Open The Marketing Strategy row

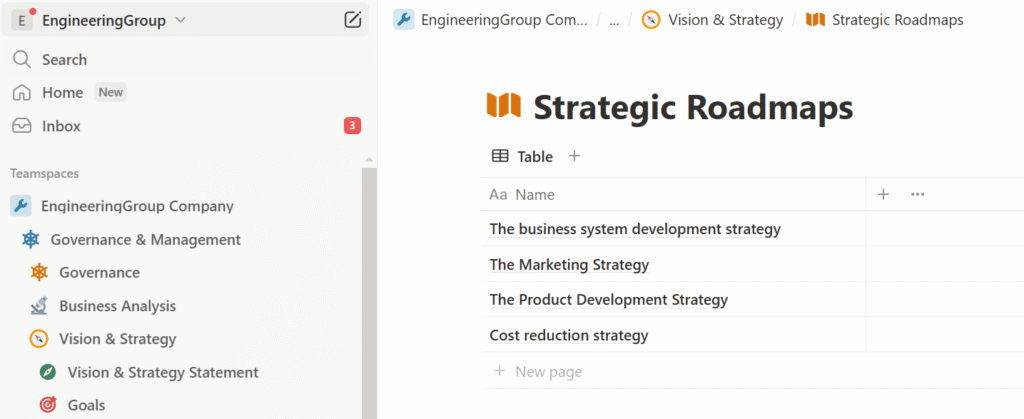pyautogui.click(x=569, y=265)
